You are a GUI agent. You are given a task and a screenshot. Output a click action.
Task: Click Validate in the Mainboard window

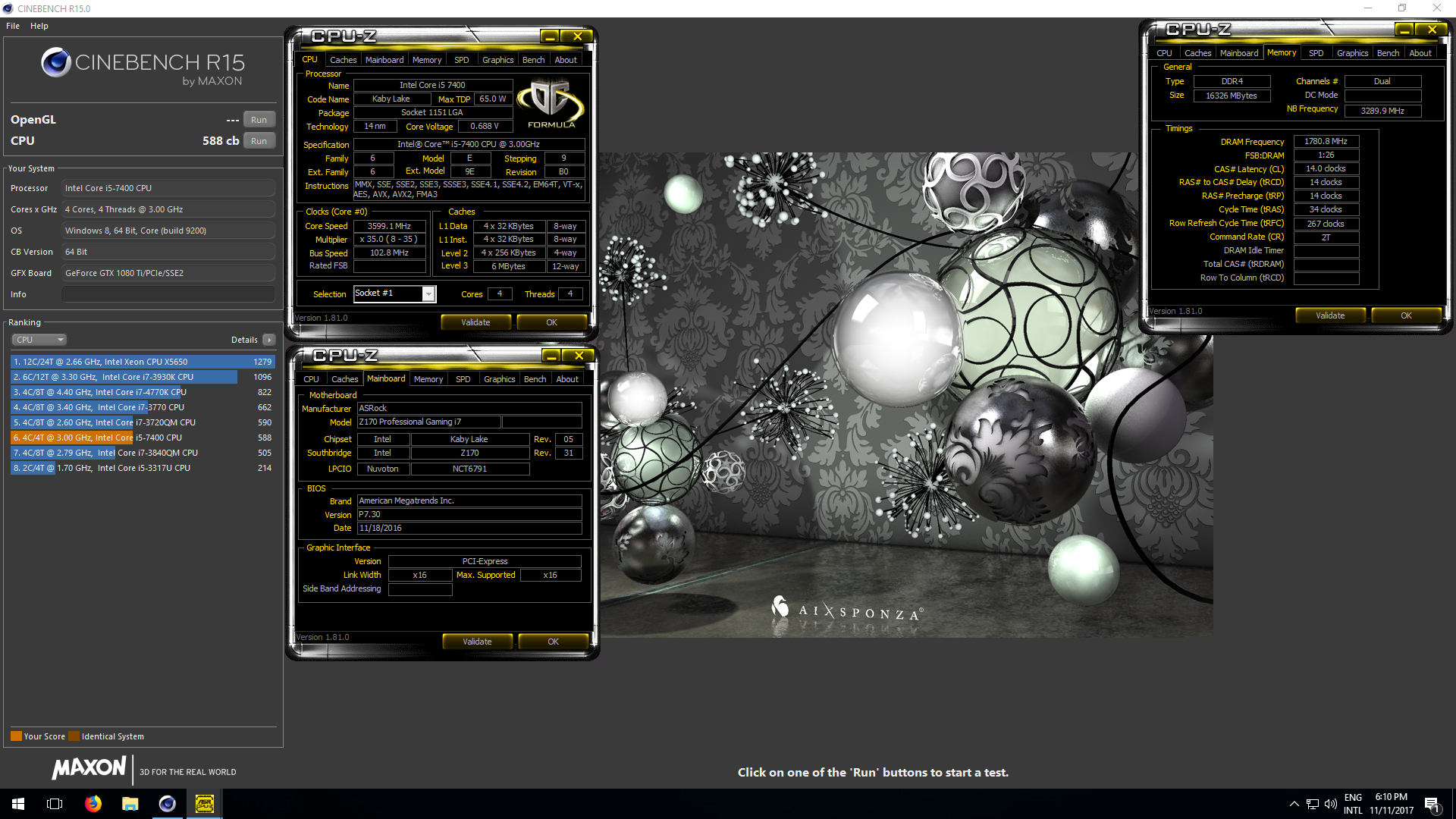tap(477, 642)
